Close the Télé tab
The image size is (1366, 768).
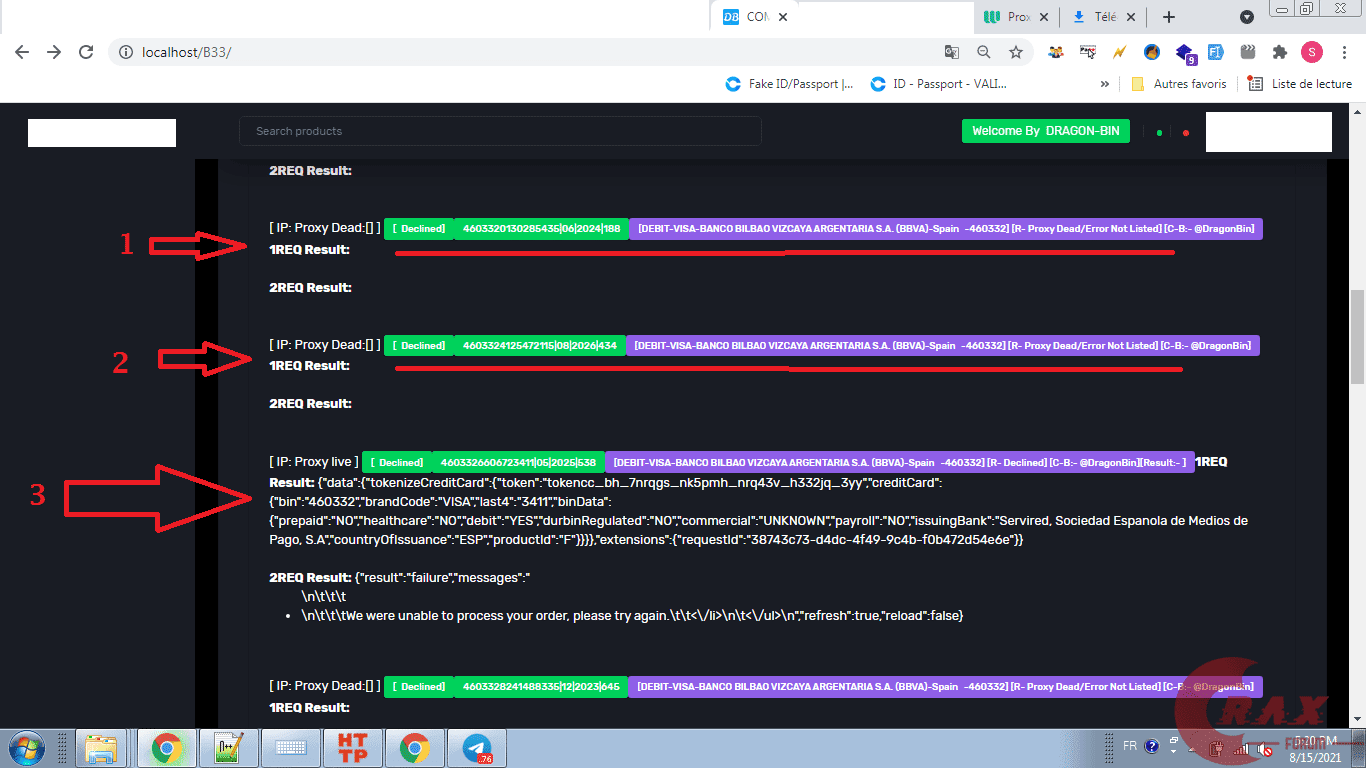click(x=1132, y=17)
